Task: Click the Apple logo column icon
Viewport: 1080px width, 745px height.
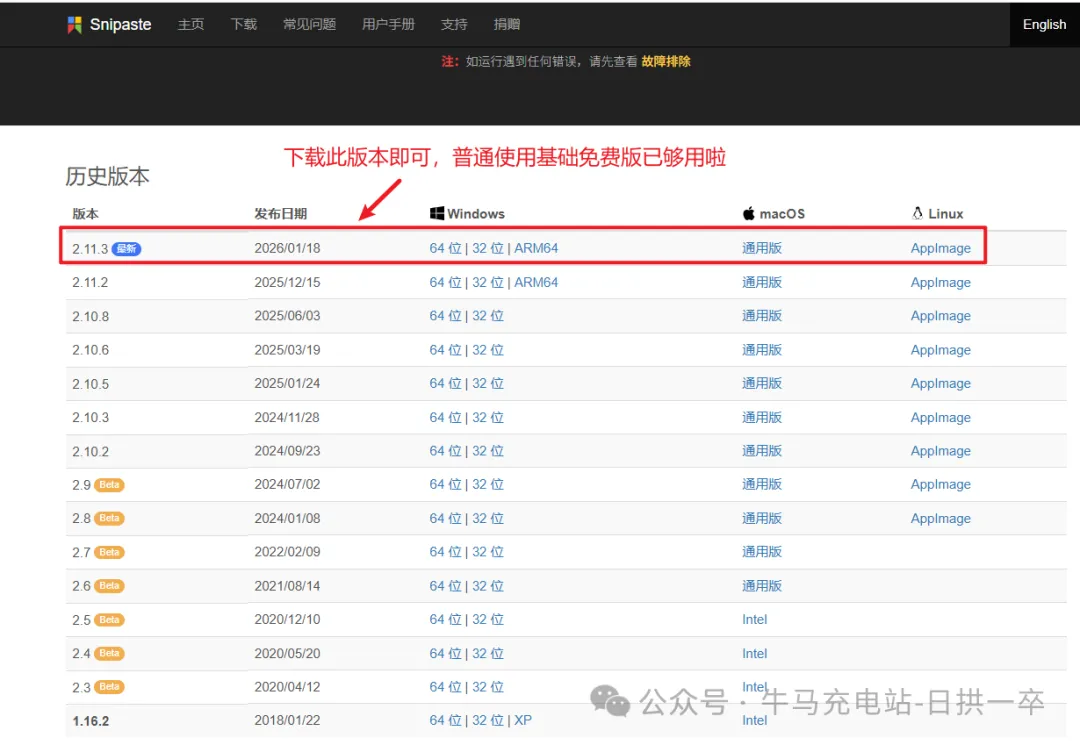Action: click(x=749, y=213)
